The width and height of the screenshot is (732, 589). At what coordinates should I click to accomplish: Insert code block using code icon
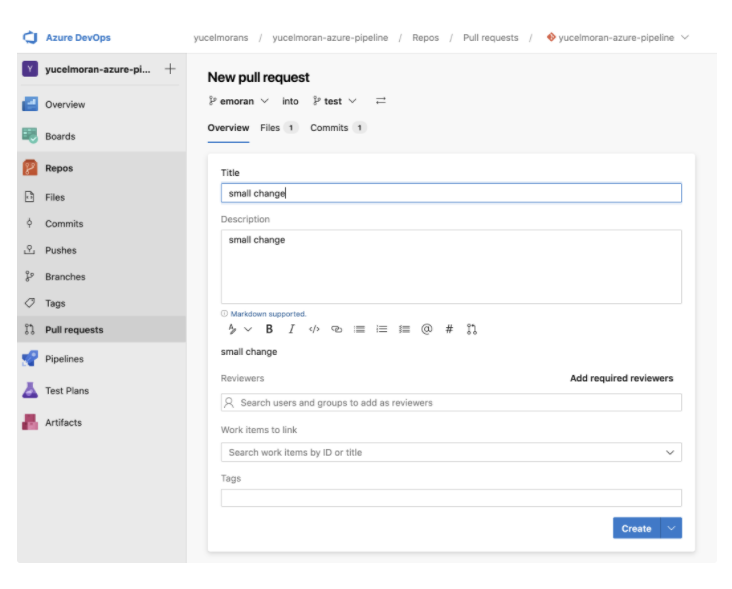coord(314,329)
